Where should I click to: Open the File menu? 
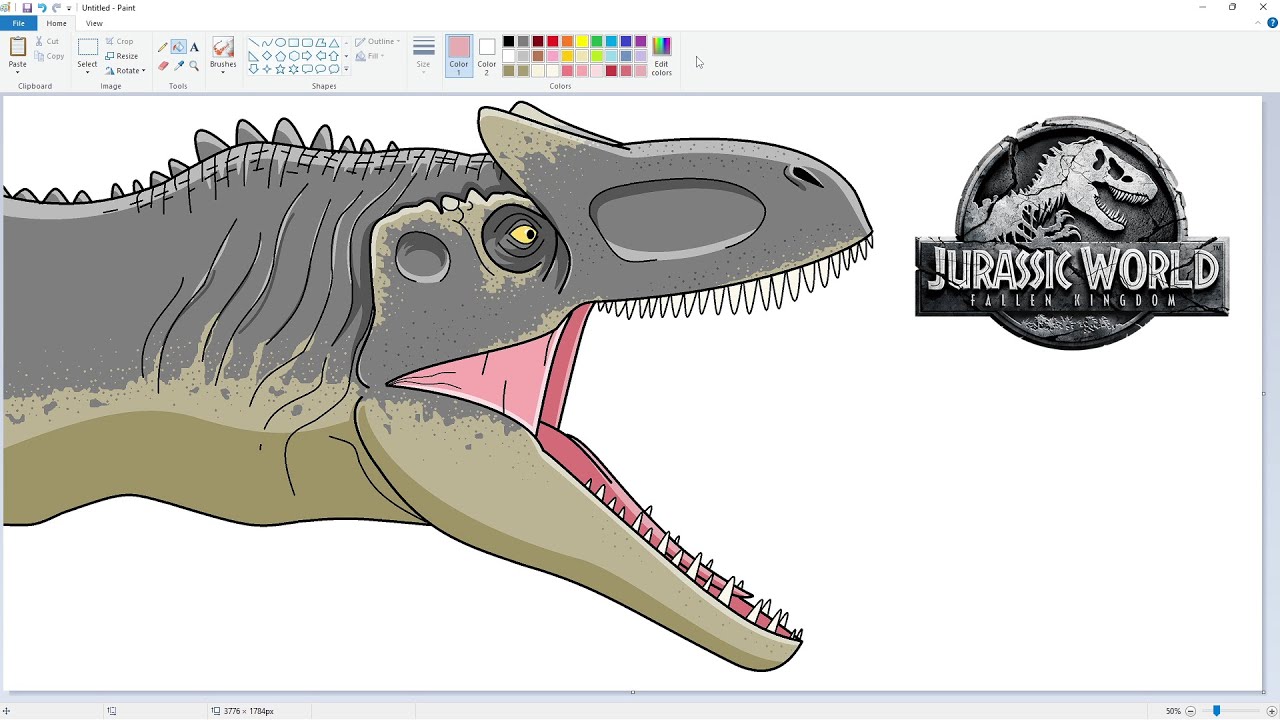click(x=18, y=23)
